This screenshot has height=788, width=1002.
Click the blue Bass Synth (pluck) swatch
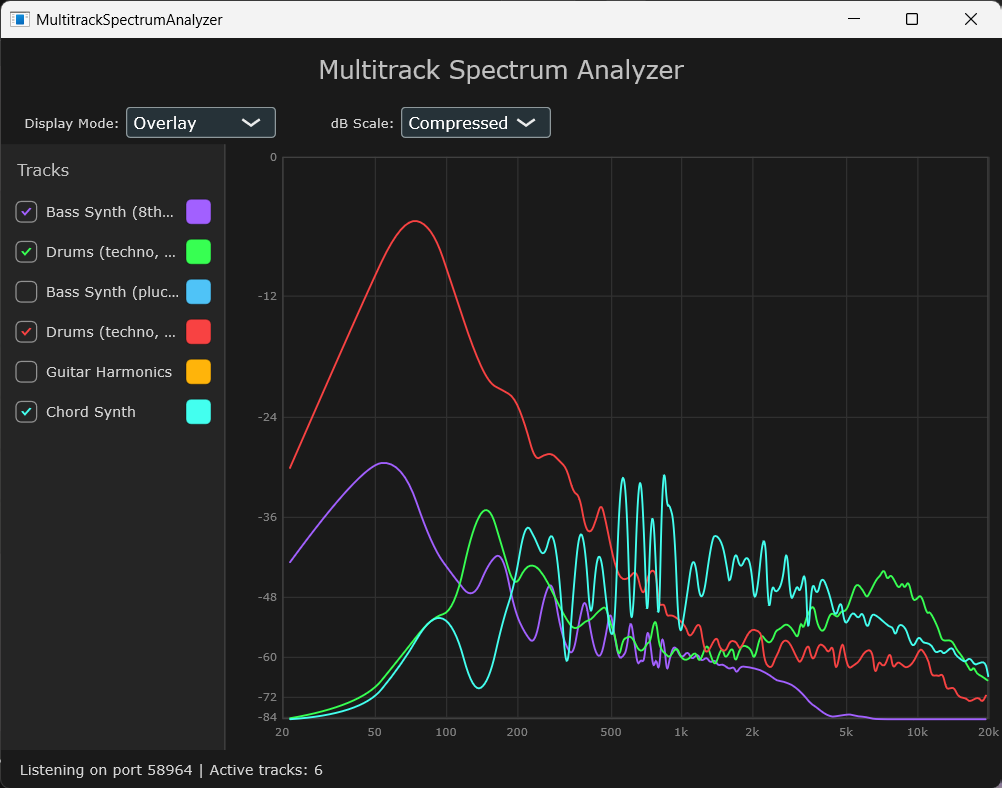coord(197,292)
